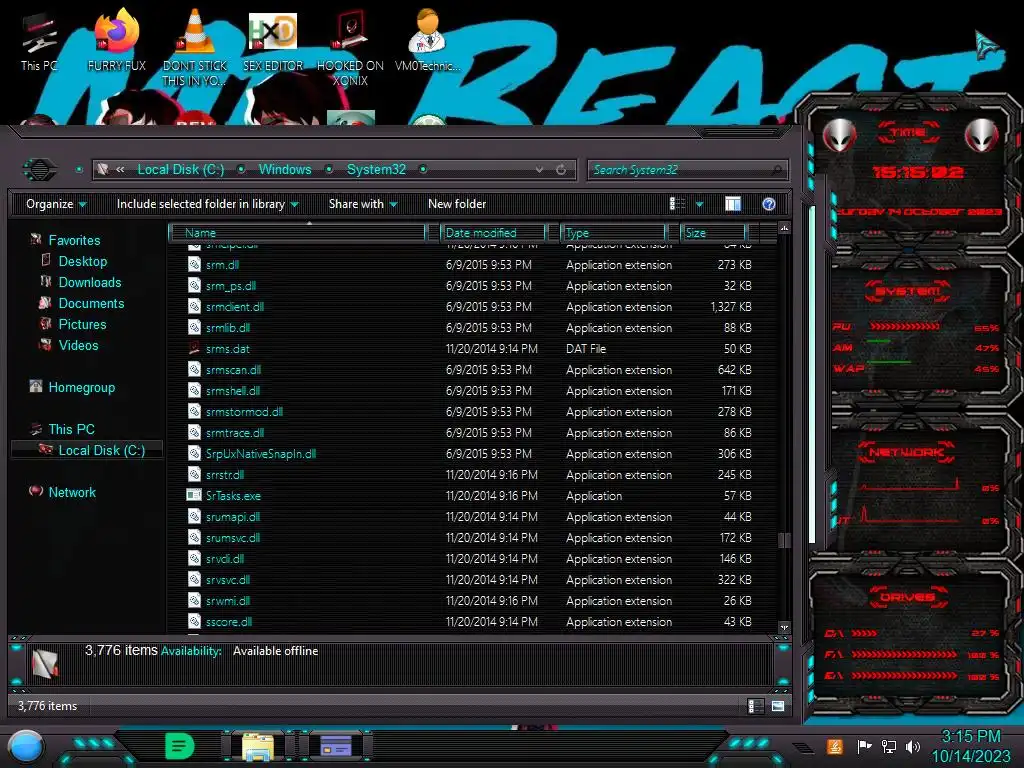Open the VMOTechnic desktop icon

[428, 40]
